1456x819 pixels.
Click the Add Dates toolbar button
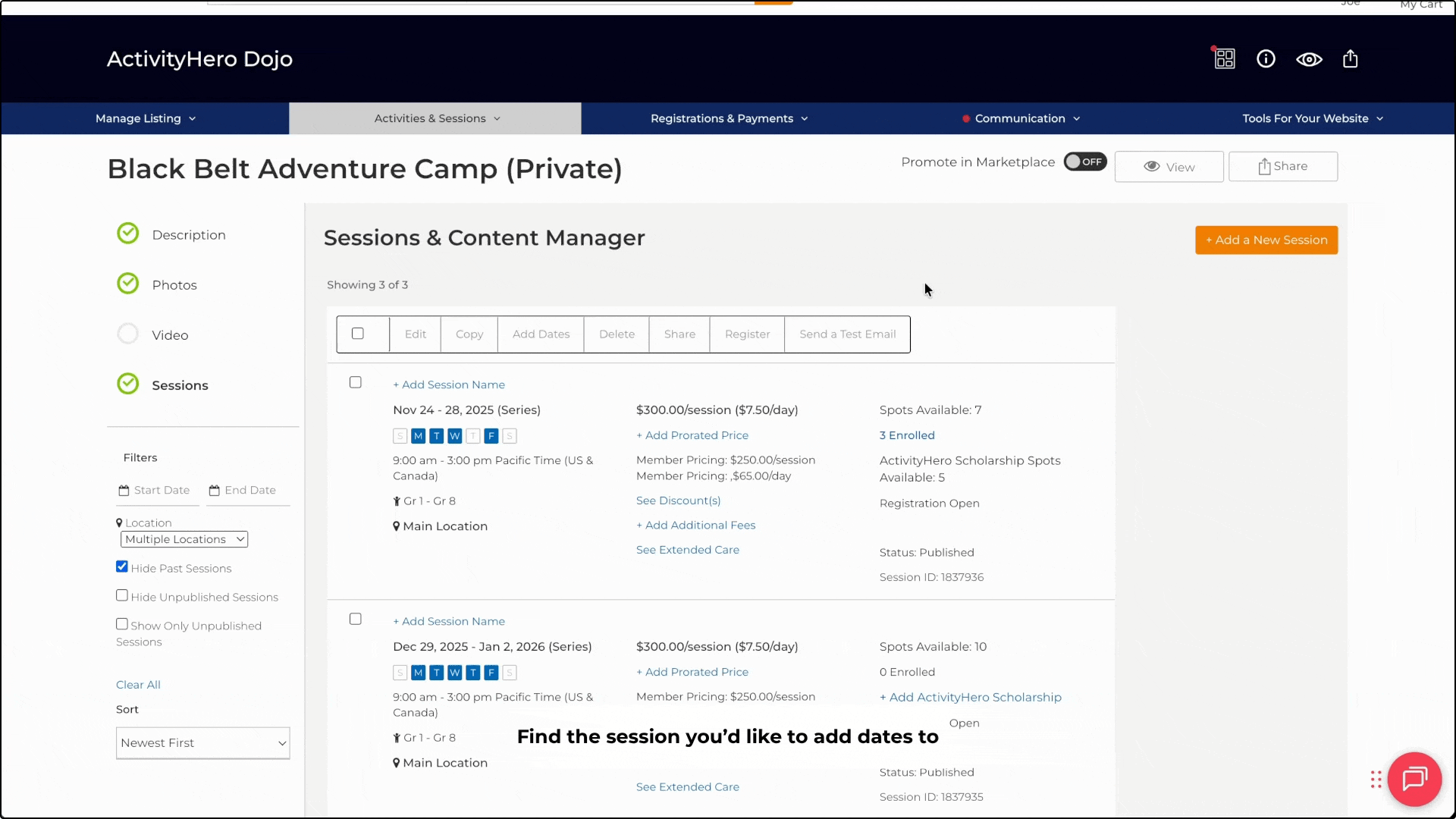(x=541, y=334)
